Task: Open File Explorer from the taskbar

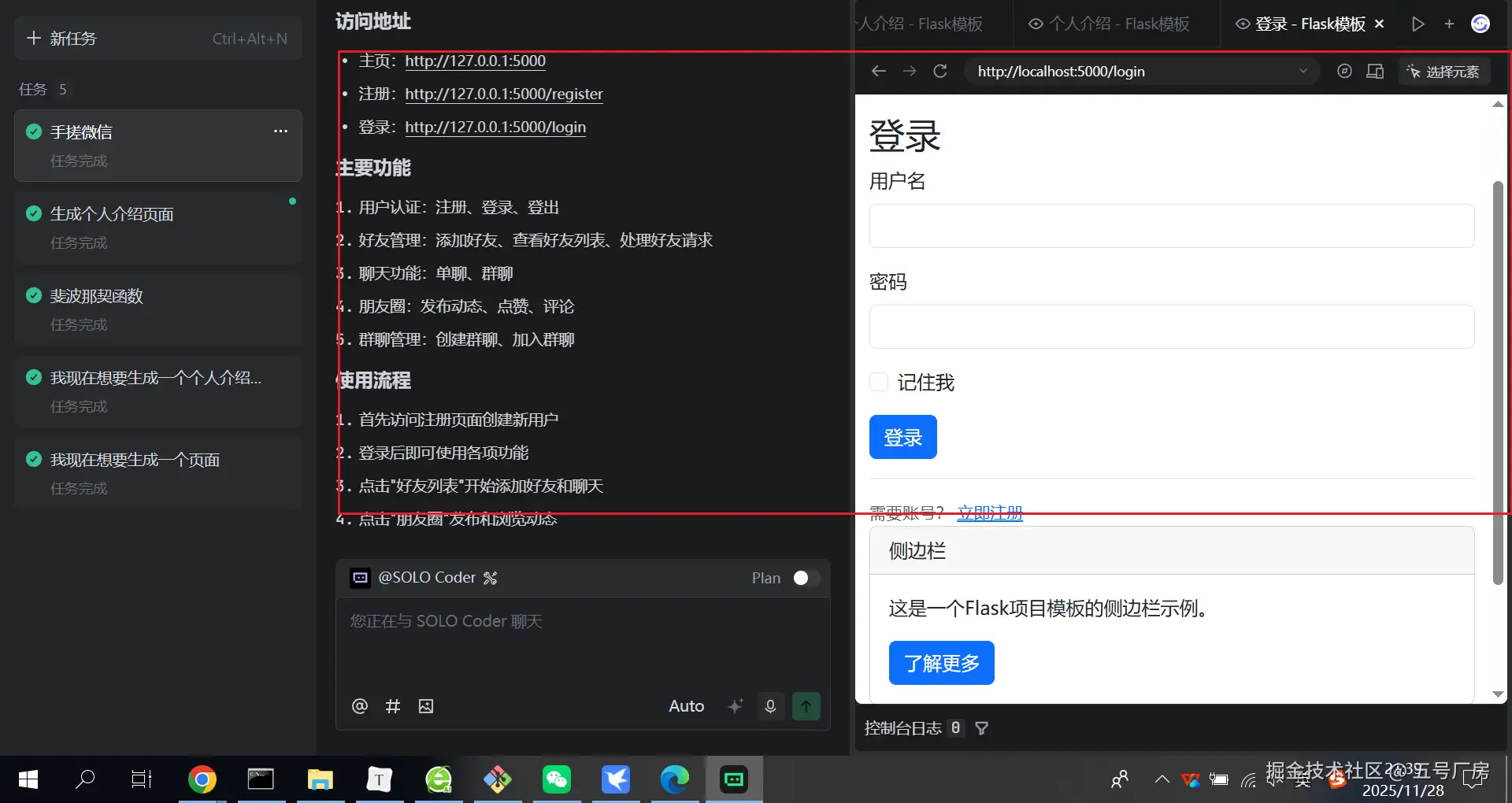Action: (321, 779)
